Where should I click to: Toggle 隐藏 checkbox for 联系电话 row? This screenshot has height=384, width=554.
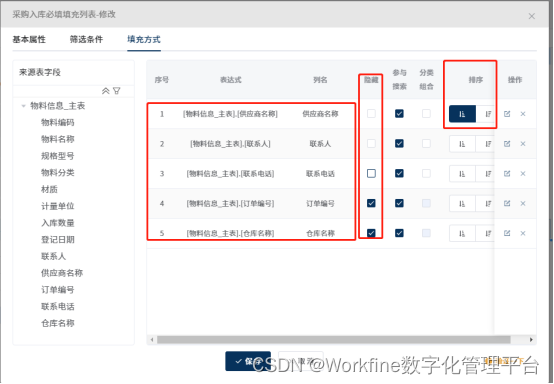tap(371, 173)
